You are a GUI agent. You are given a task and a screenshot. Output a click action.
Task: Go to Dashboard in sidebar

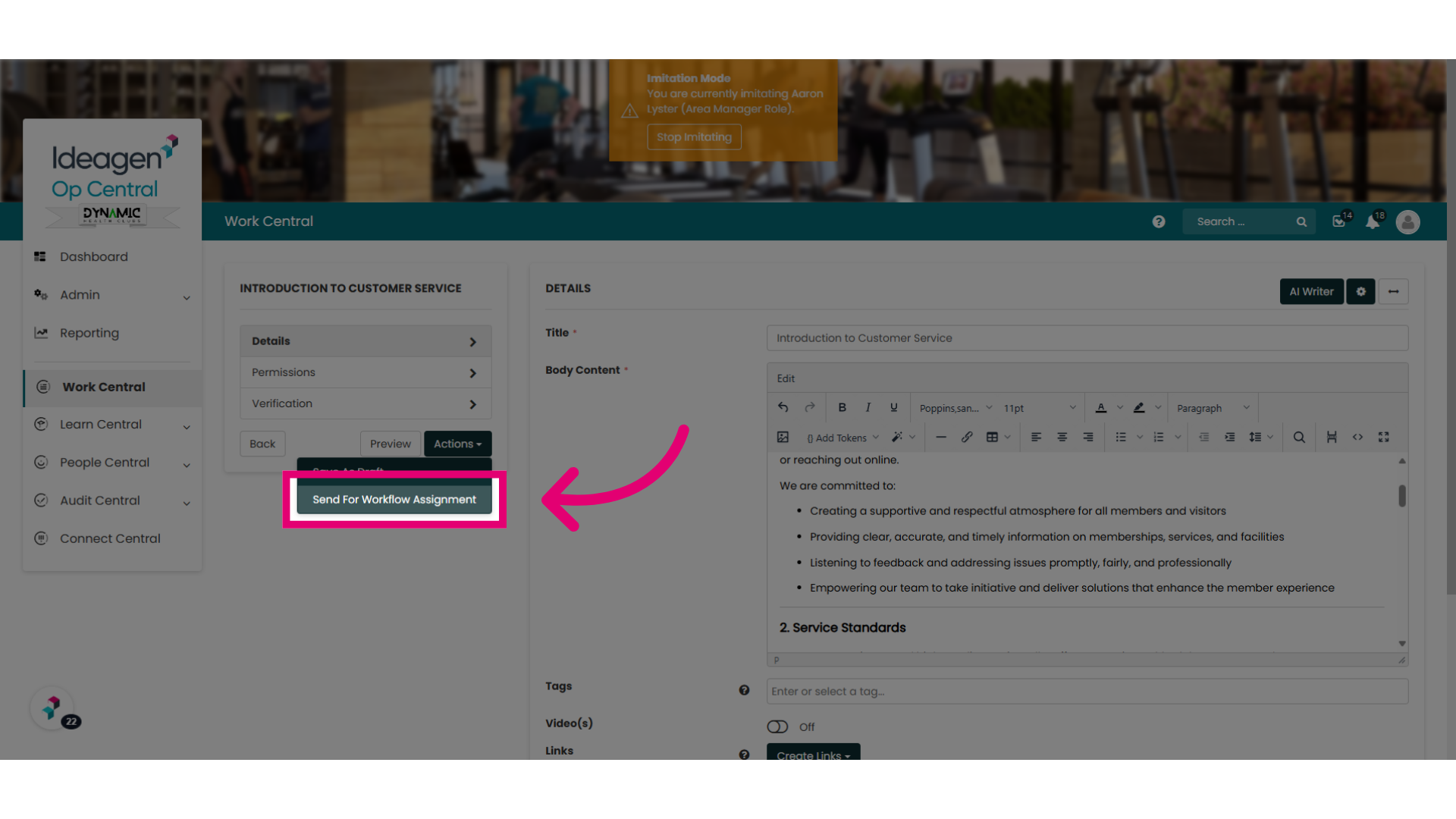tap(94, 257)
